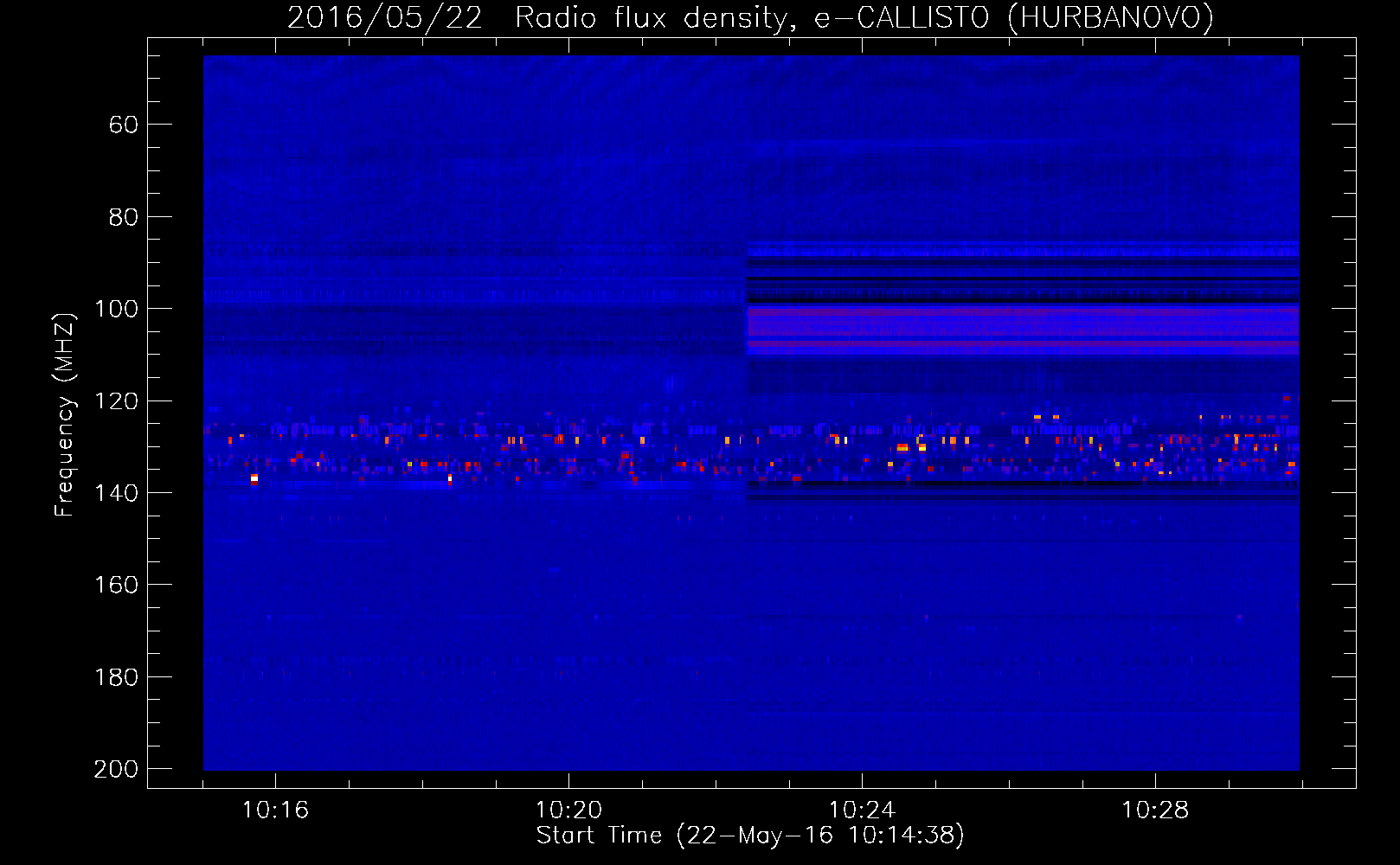
Task: Click the 10:20 time tick label
Action: click(568, 811)
